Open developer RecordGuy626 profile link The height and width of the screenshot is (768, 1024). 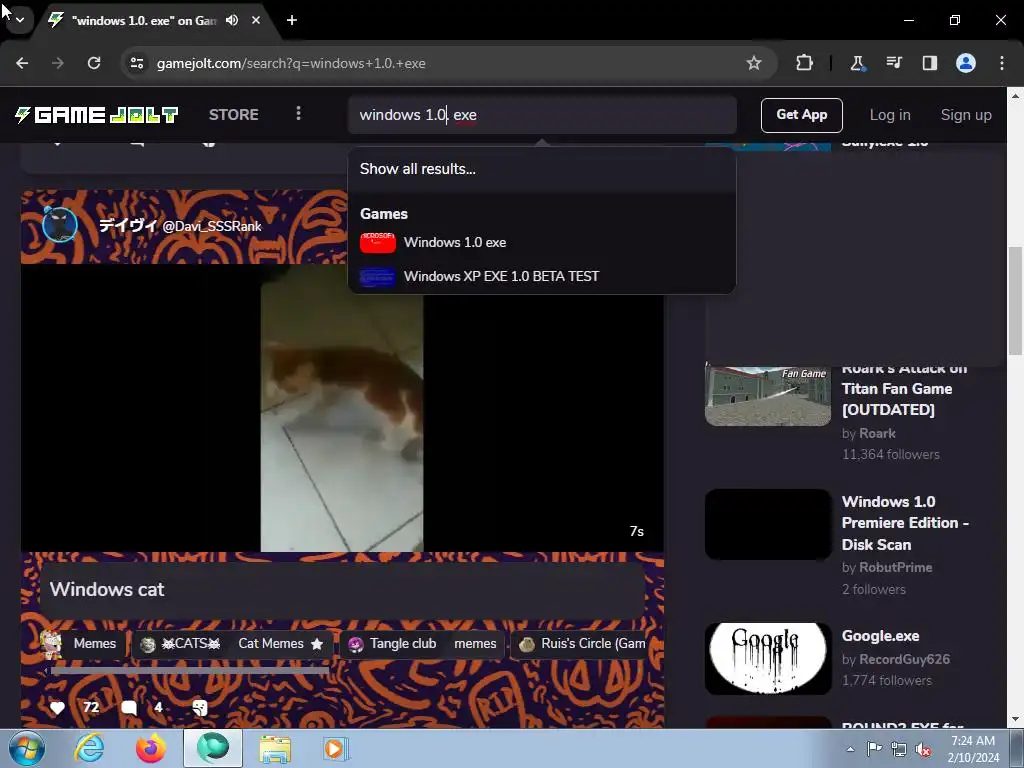coord(904,660)
